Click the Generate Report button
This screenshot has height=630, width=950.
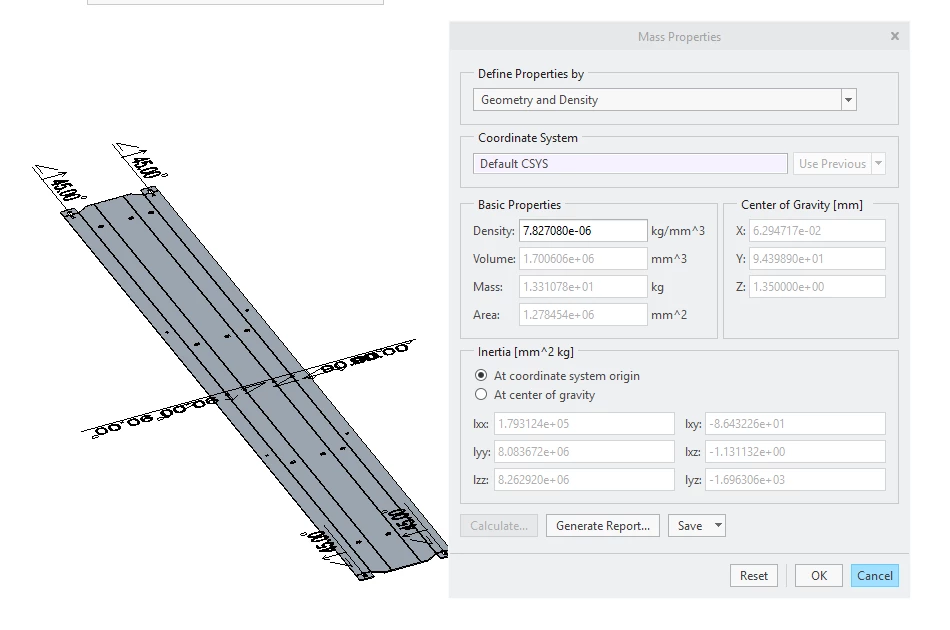[603, 526]
